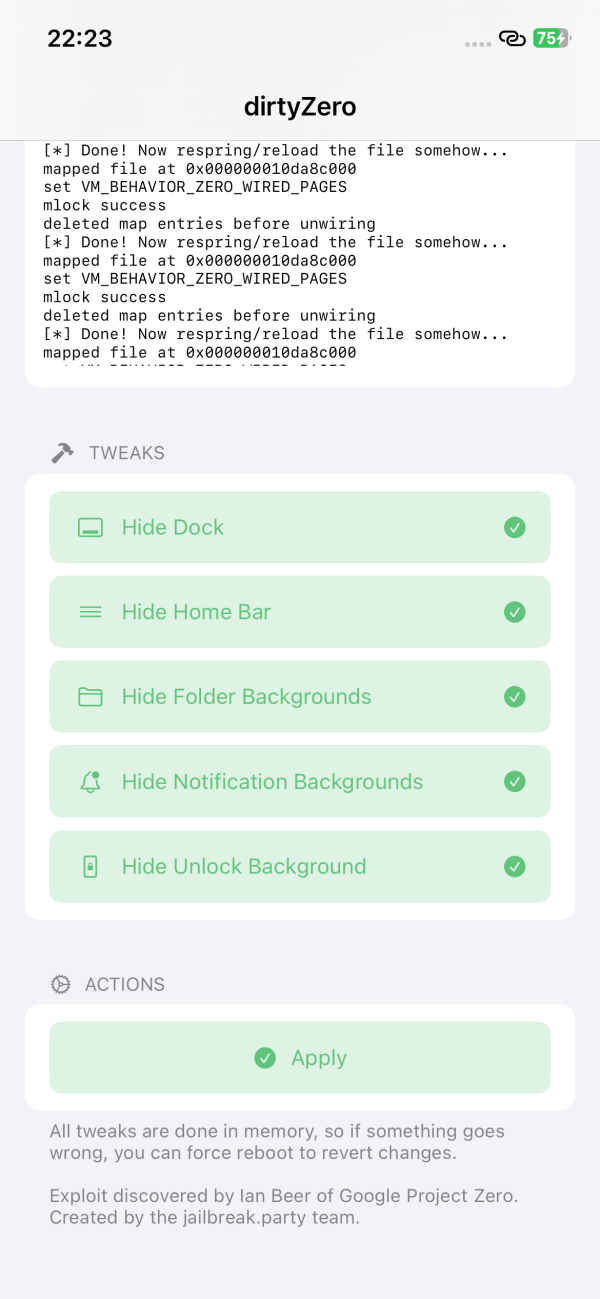Click the dock icon beside Hide Dock

click(90, 528)
